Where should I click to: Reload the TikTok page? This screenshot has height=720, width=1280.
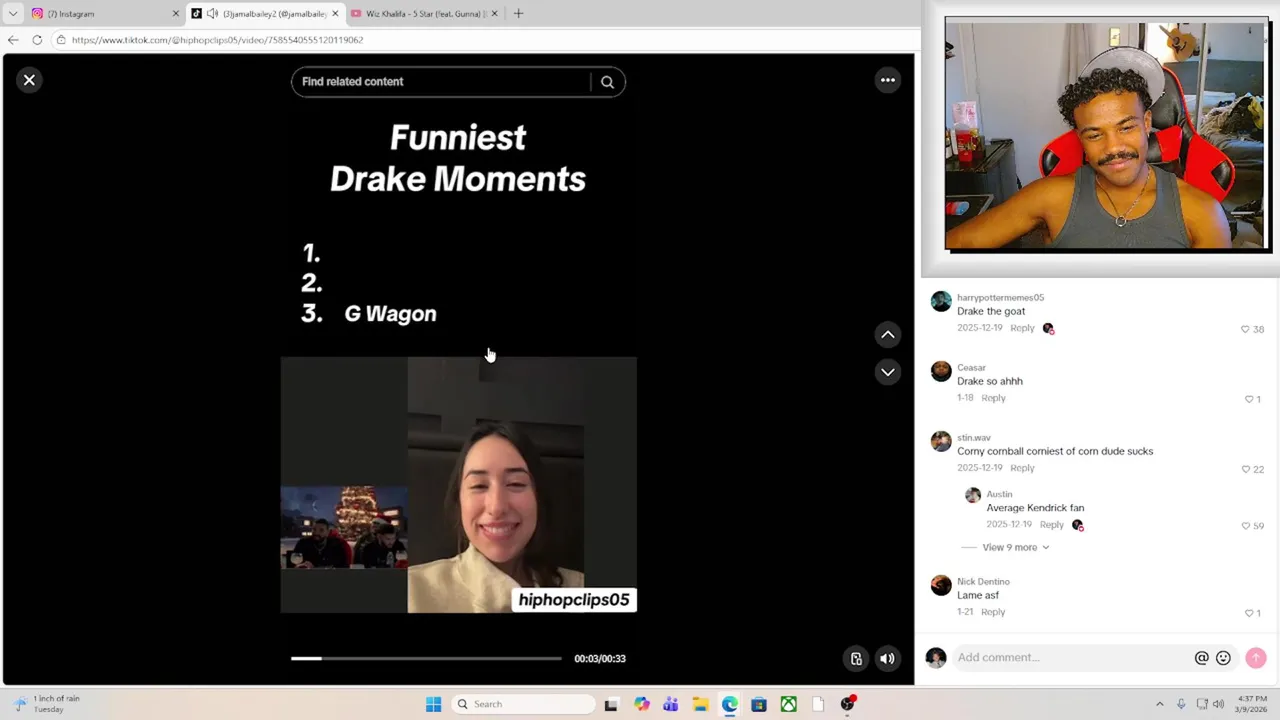pos(37,40)
